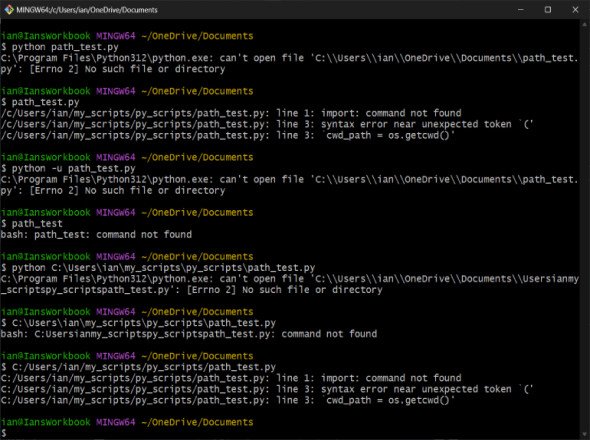The height and width of the screenshot is (440, 590).
Task: Click the first 'import: command not found' line
Action: point(231,113)
